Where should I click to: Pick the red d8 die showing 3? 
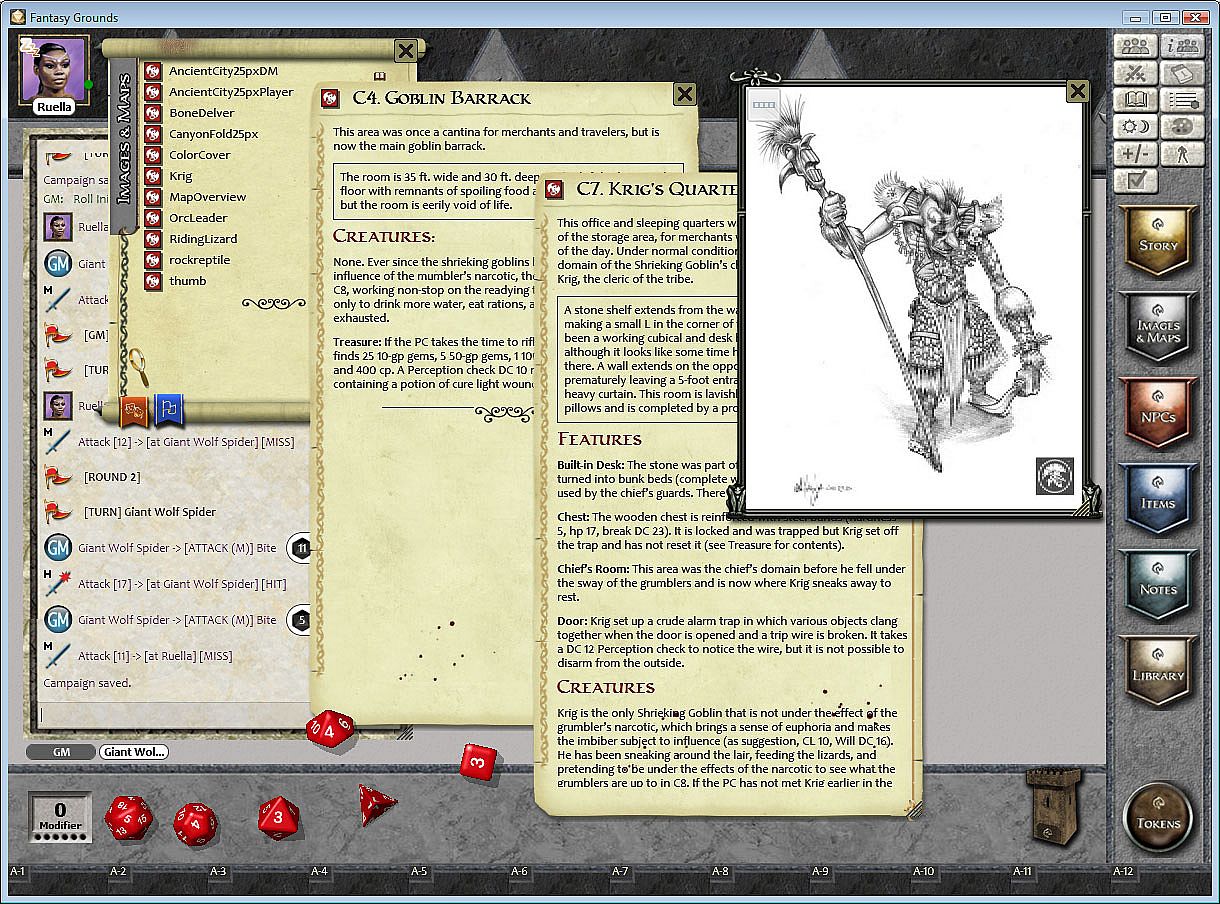279,816
